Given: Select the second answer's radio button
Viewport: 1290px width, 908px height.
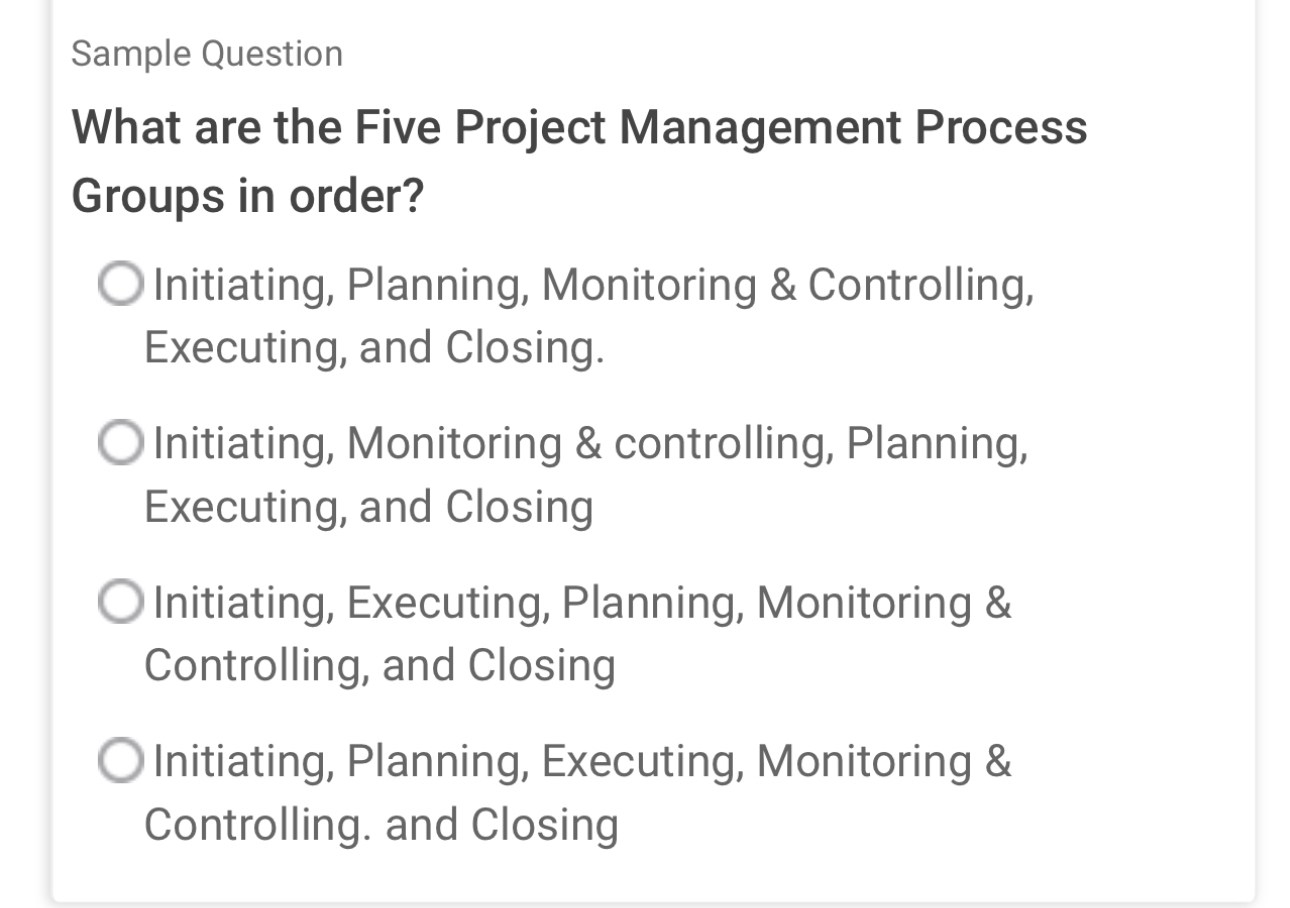Looking at the screenshot, I should tap(119, 443).
